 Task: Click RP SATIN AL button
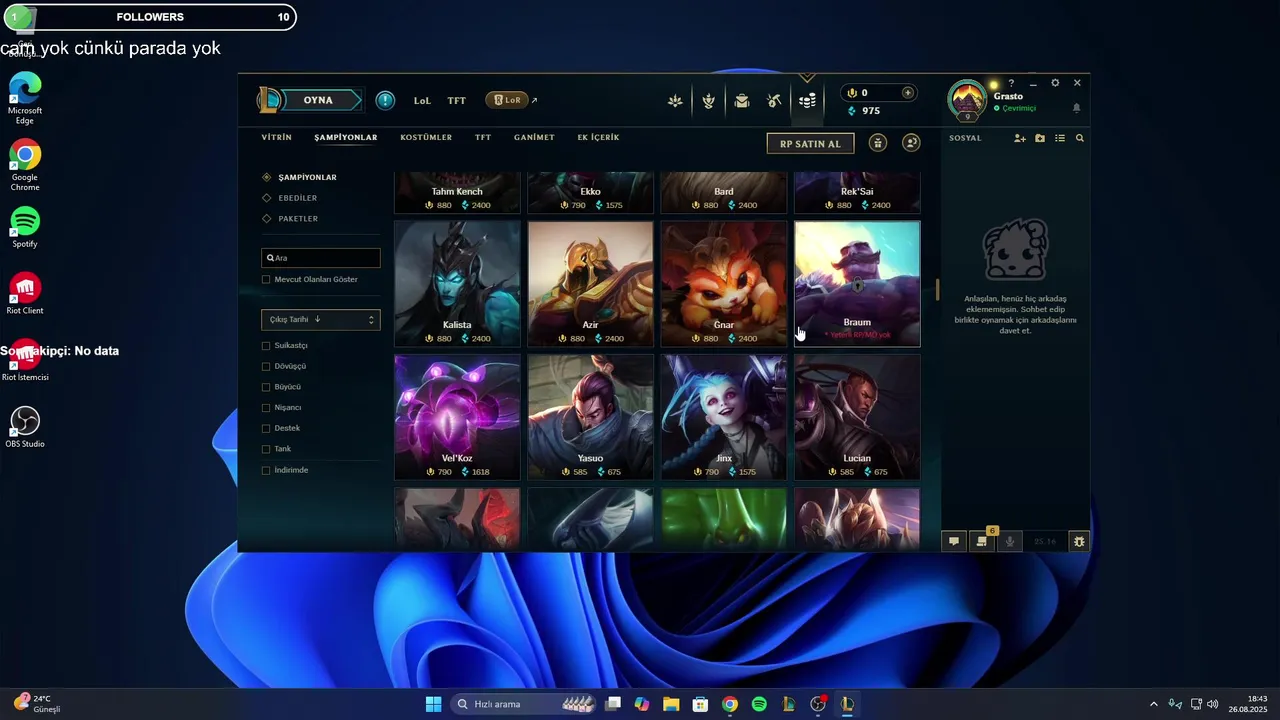[811, 143]
